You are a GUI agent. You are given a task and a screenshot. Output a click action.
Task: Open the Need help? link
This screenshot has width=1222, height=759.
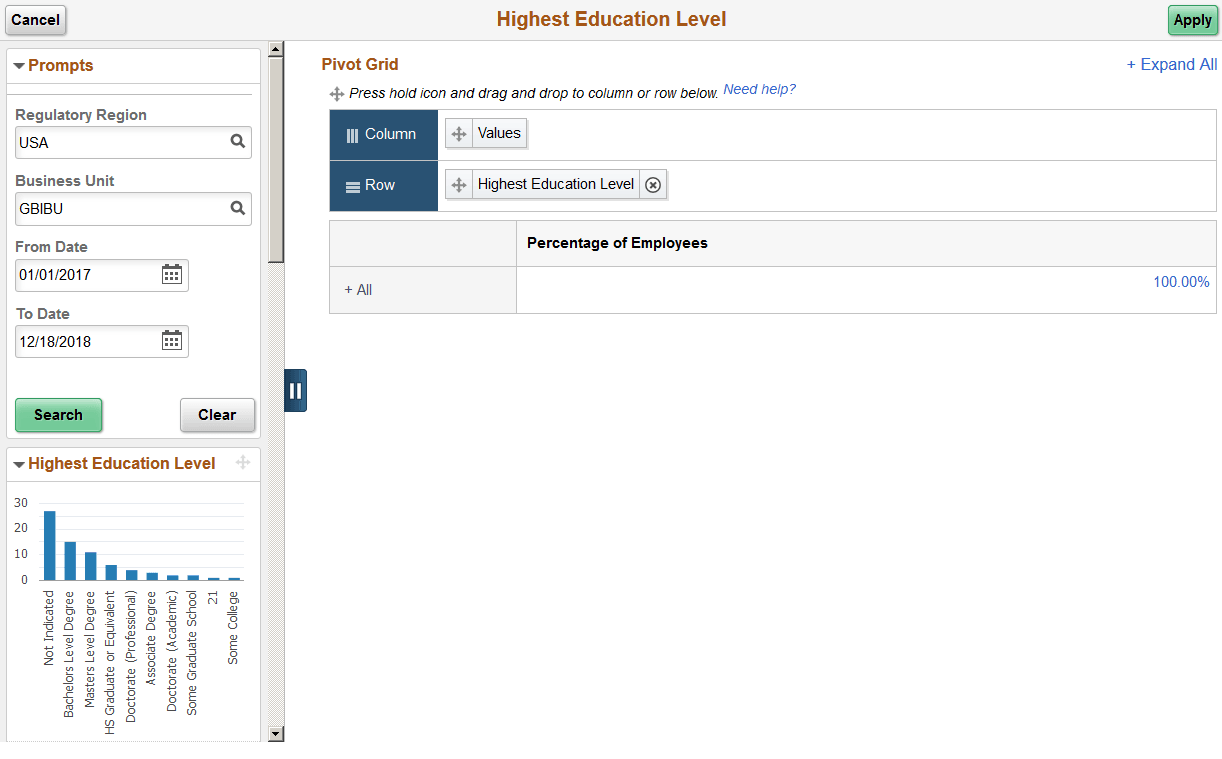click(759, 89)
